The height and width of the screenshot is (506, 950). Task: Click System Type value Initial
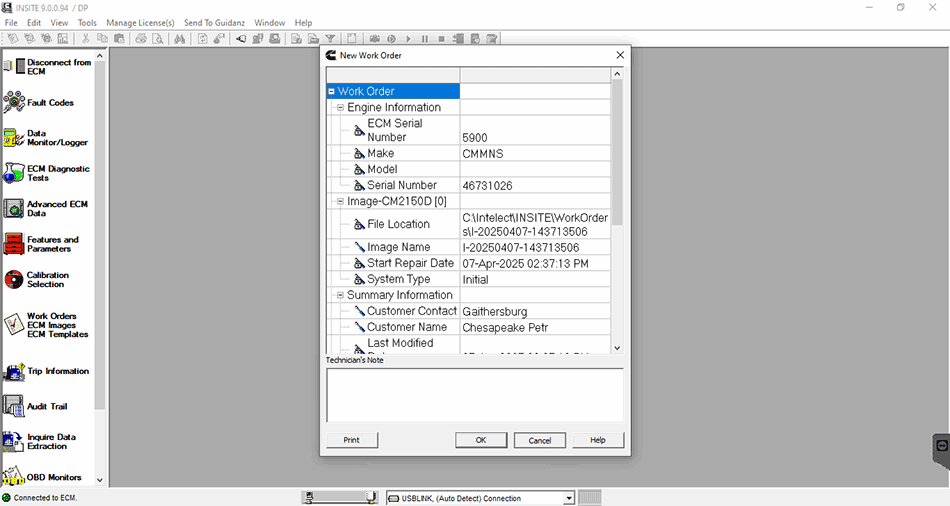coord(475,280)
